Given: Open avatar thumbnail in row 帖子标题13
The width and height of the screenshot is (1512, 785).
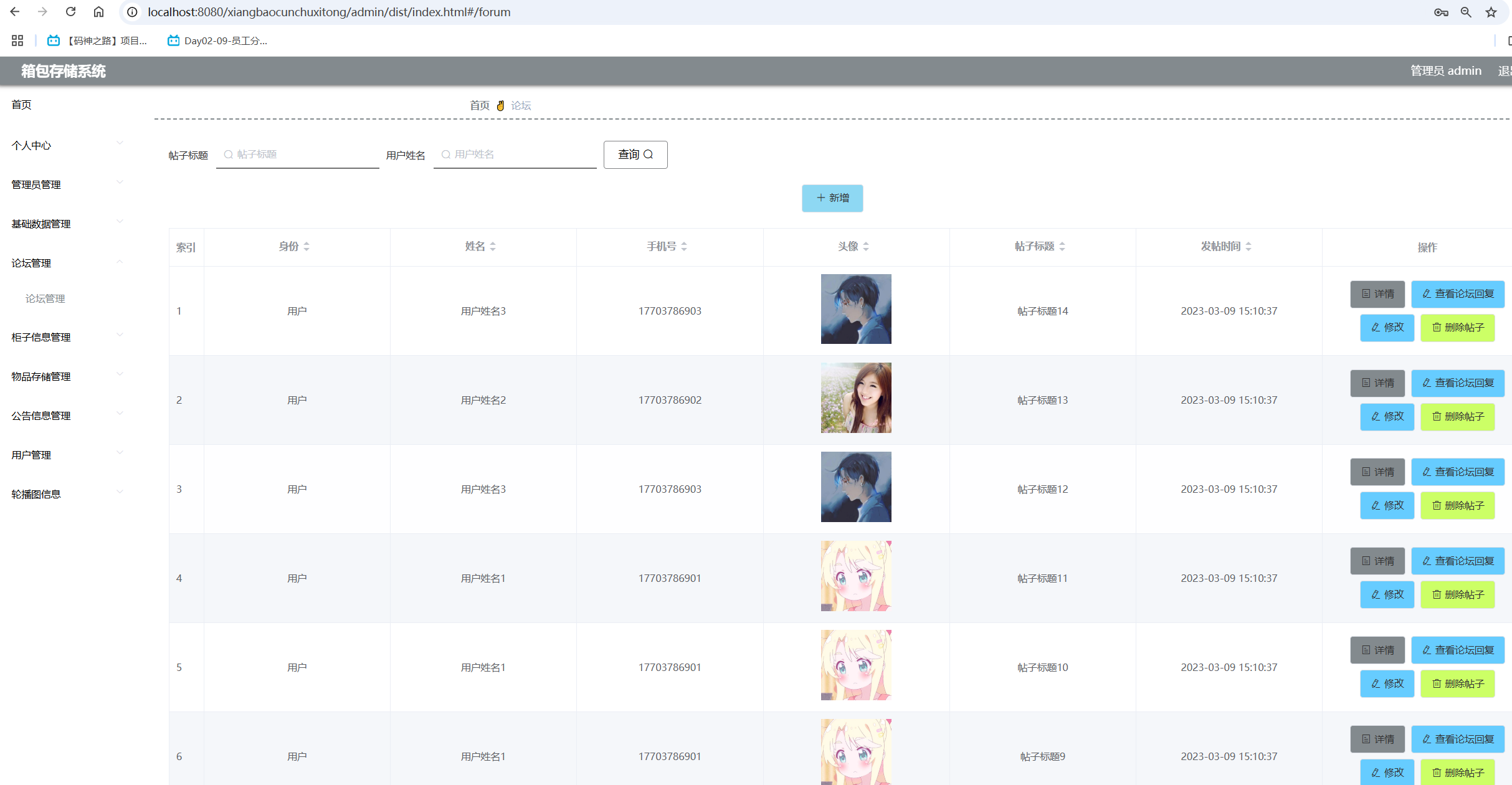Looking at the screenshot, I should coord(856,398).
